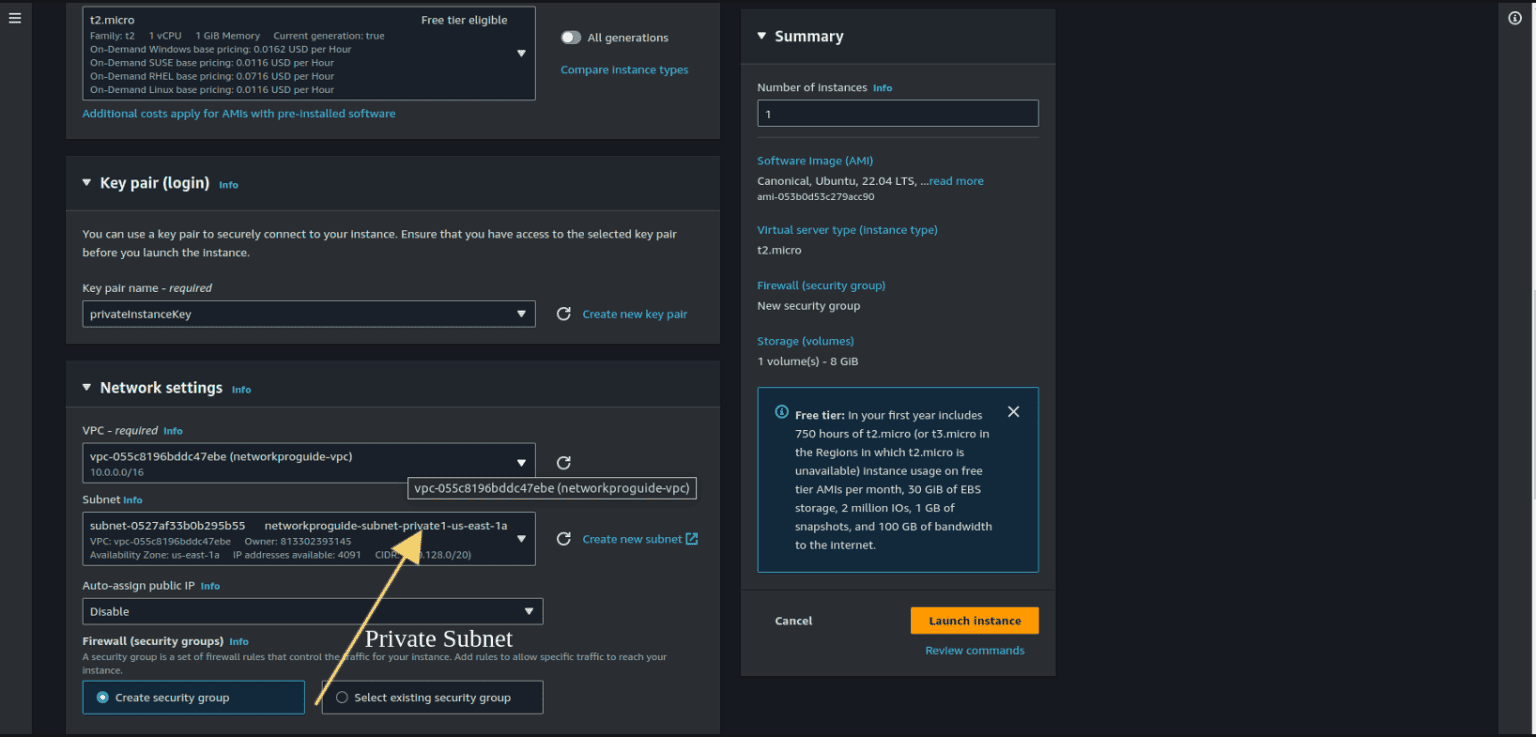The height and width of the screenshot is (737, 1536).
Task: Refresh the subnet list
Action: coord(563,538)
